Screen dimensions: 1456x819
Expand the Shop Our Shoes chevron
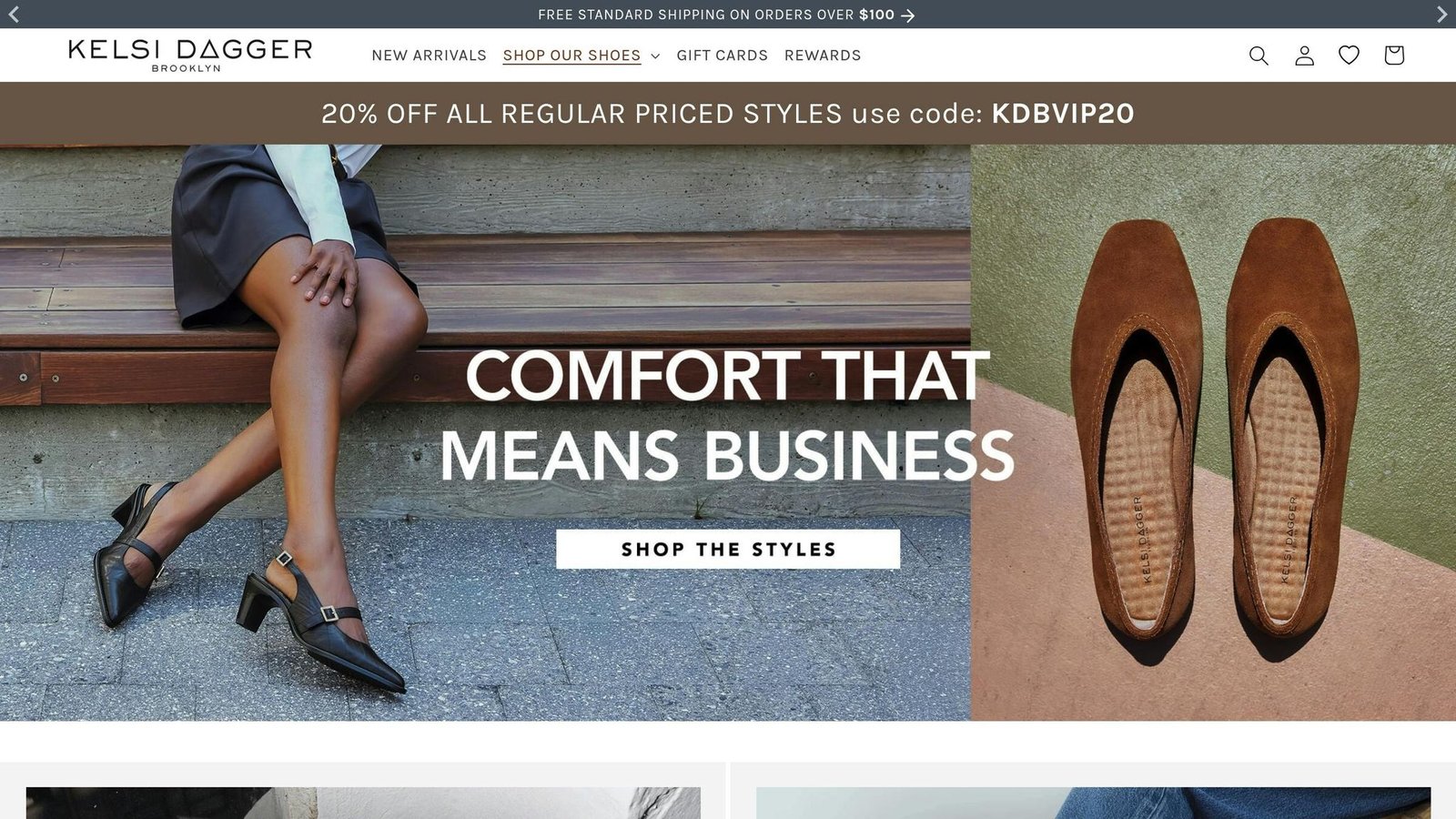point(655,56)
